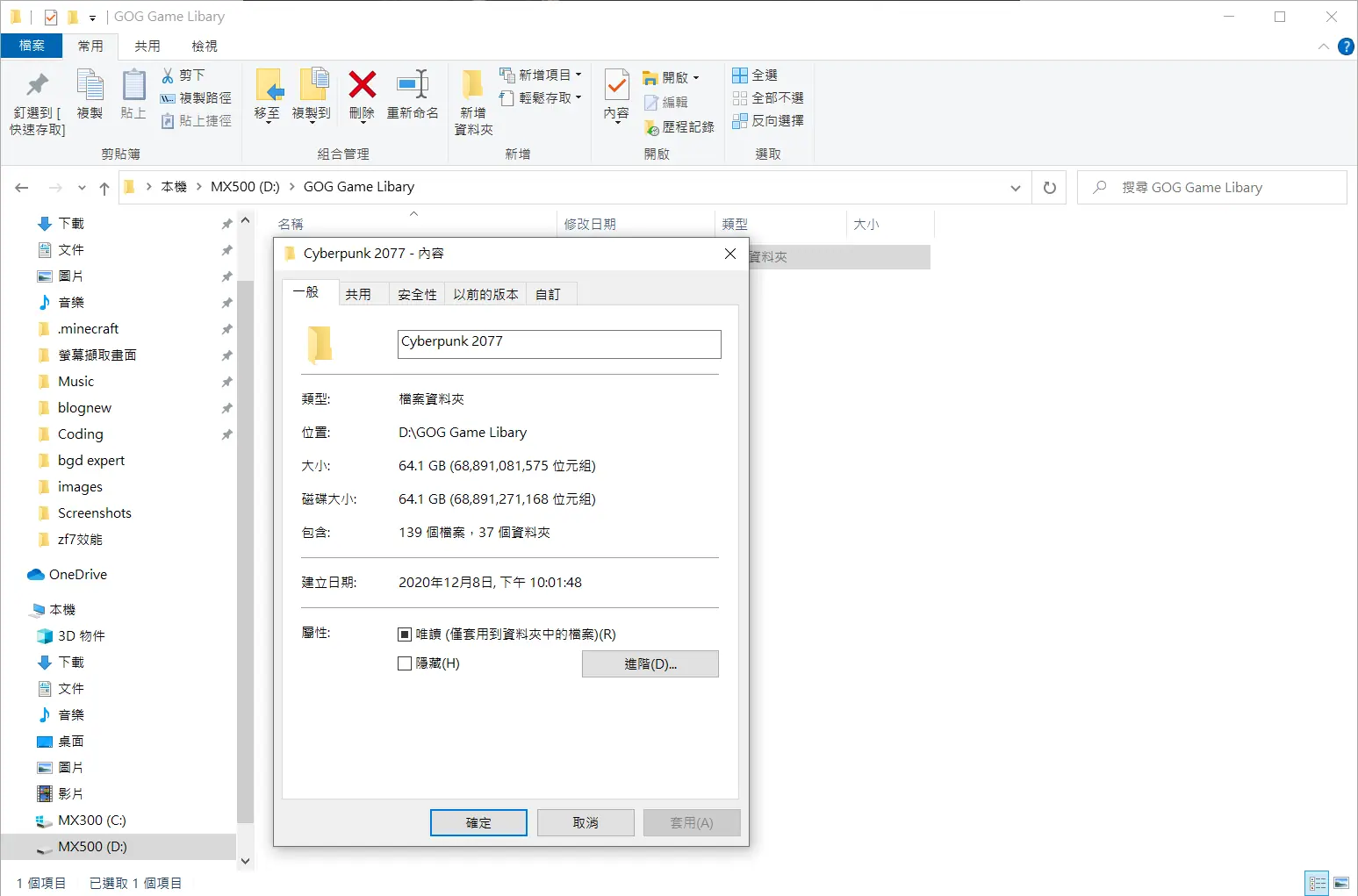Viewport: 1358px width, 896px height.
Task: Click the folder name field Cyberpunk 2077
Action: [559, 344]
